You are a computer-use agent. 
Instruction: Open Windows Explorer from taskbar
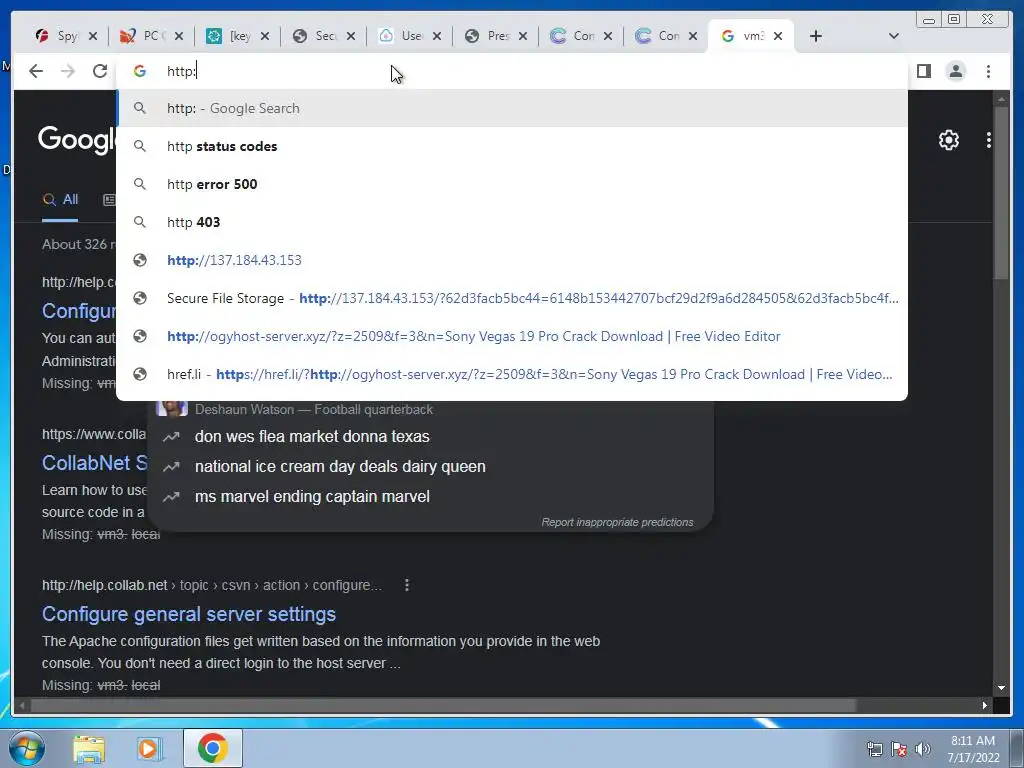click(x=89, y=748)
